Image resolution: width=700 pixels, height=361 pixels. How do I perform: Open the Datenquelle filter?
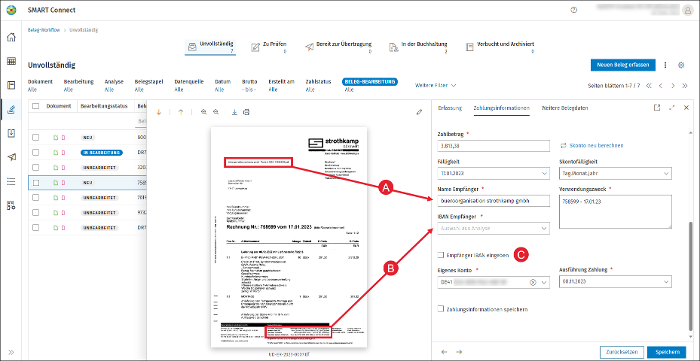coord(189,85)
